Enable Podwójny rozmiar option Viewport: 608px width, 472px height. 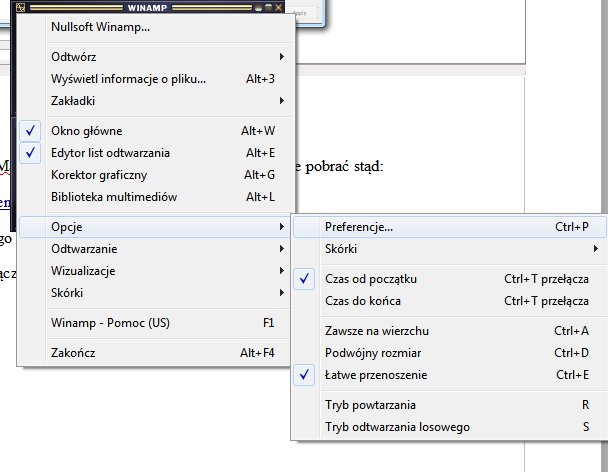point(450,353)
